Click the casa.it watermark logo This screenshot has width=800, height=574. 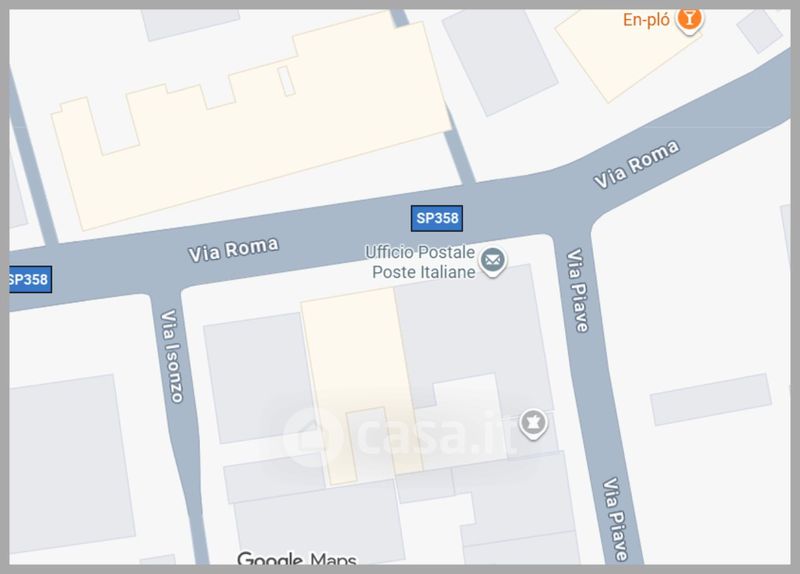pos(399,435)
